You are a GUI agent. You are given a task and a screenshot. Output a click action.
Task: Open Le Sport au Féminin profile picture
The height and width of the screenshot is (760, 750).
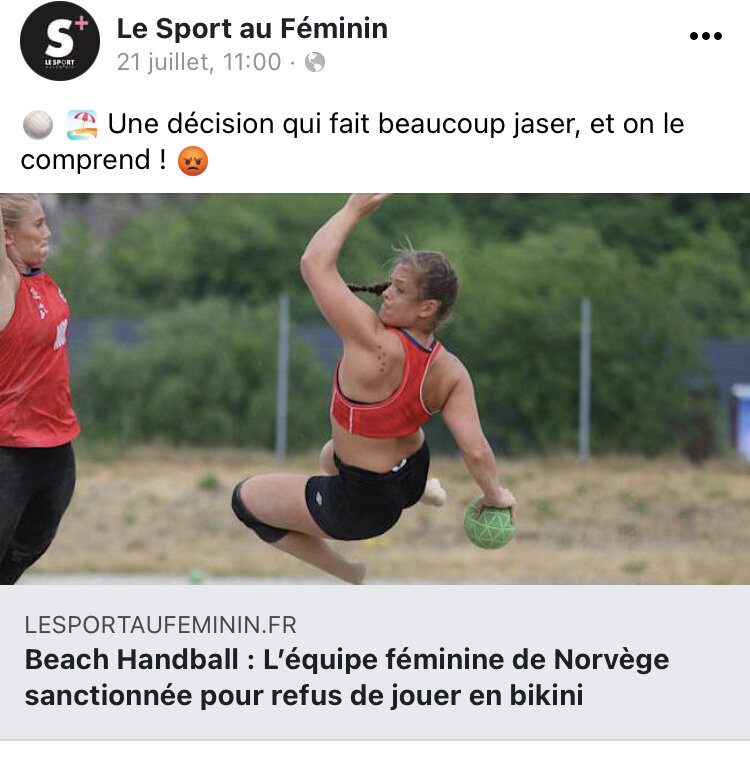click(x=60, y=41)
